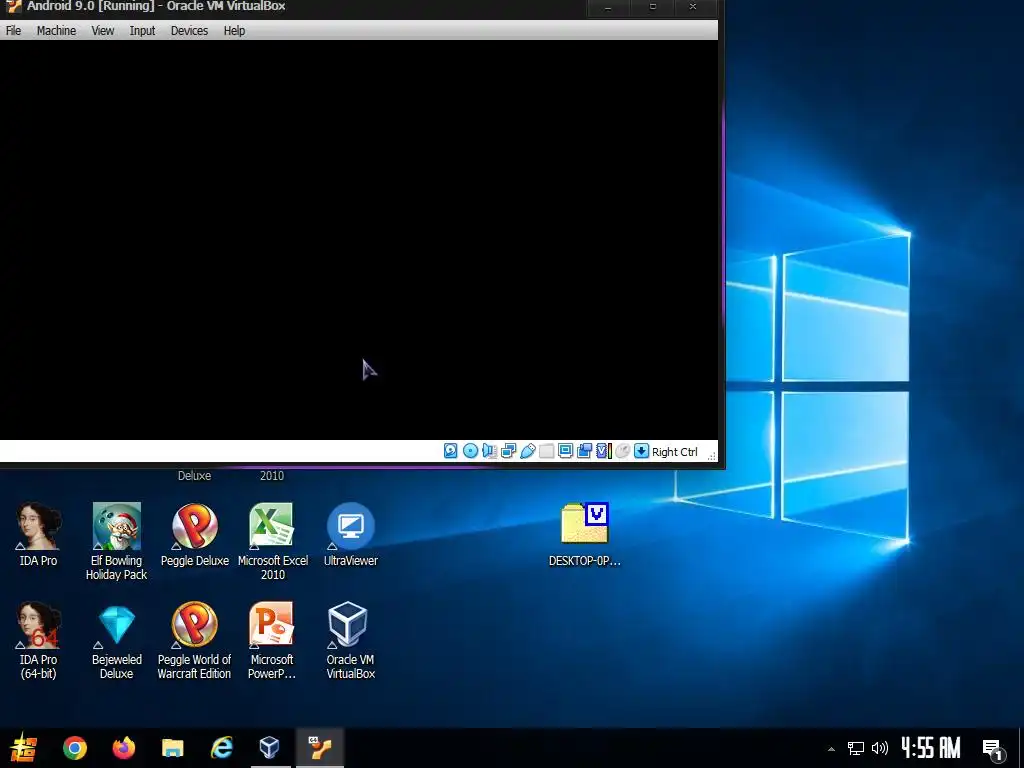The image size is (1024, 768).
Task: Select the IDA Pro desktop shortcut
Action: pyautogui.click(x=39, y=534)
